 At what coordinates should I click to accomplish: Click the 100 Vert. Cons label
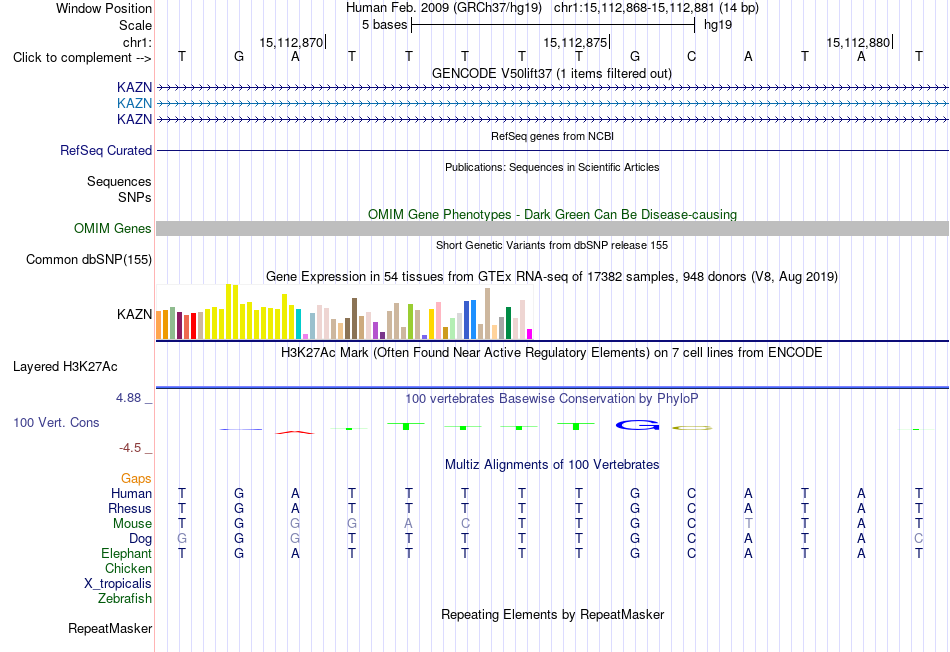coord(56,422)
